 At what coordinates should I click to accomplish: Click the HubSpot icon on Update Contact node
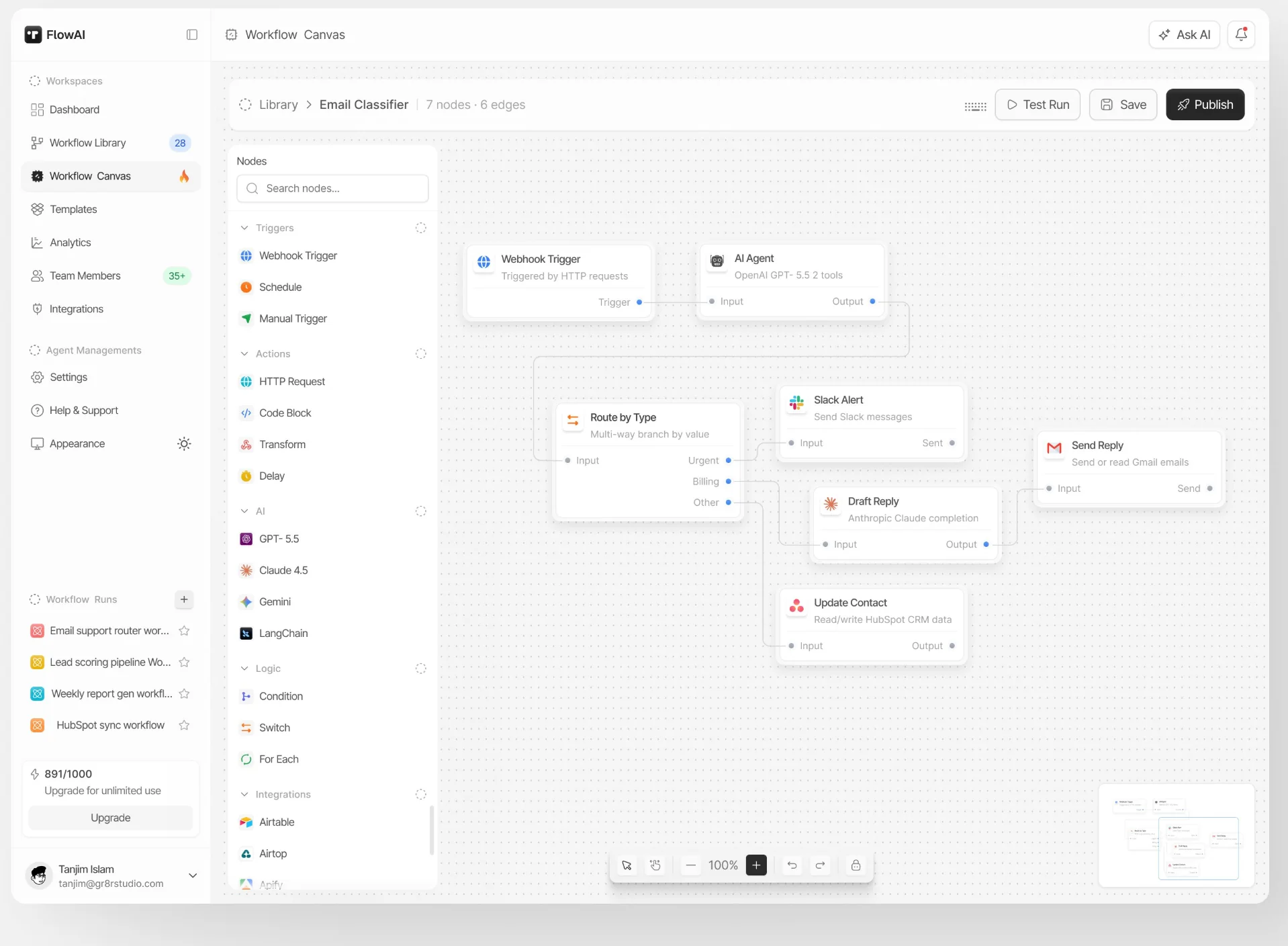796,606
